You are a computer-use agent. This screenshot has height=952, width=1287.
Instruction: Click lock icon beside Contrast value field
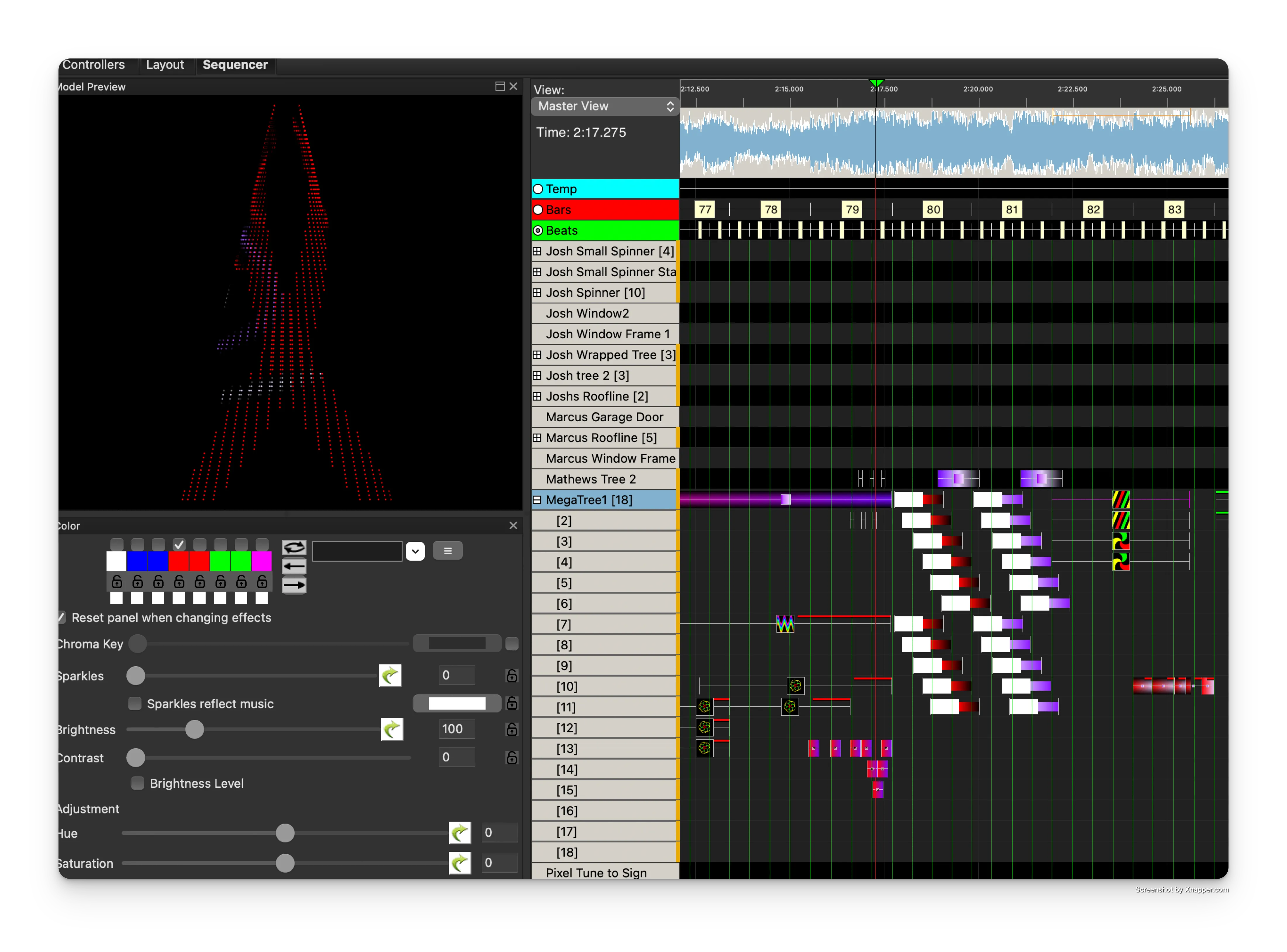[512, 757]
